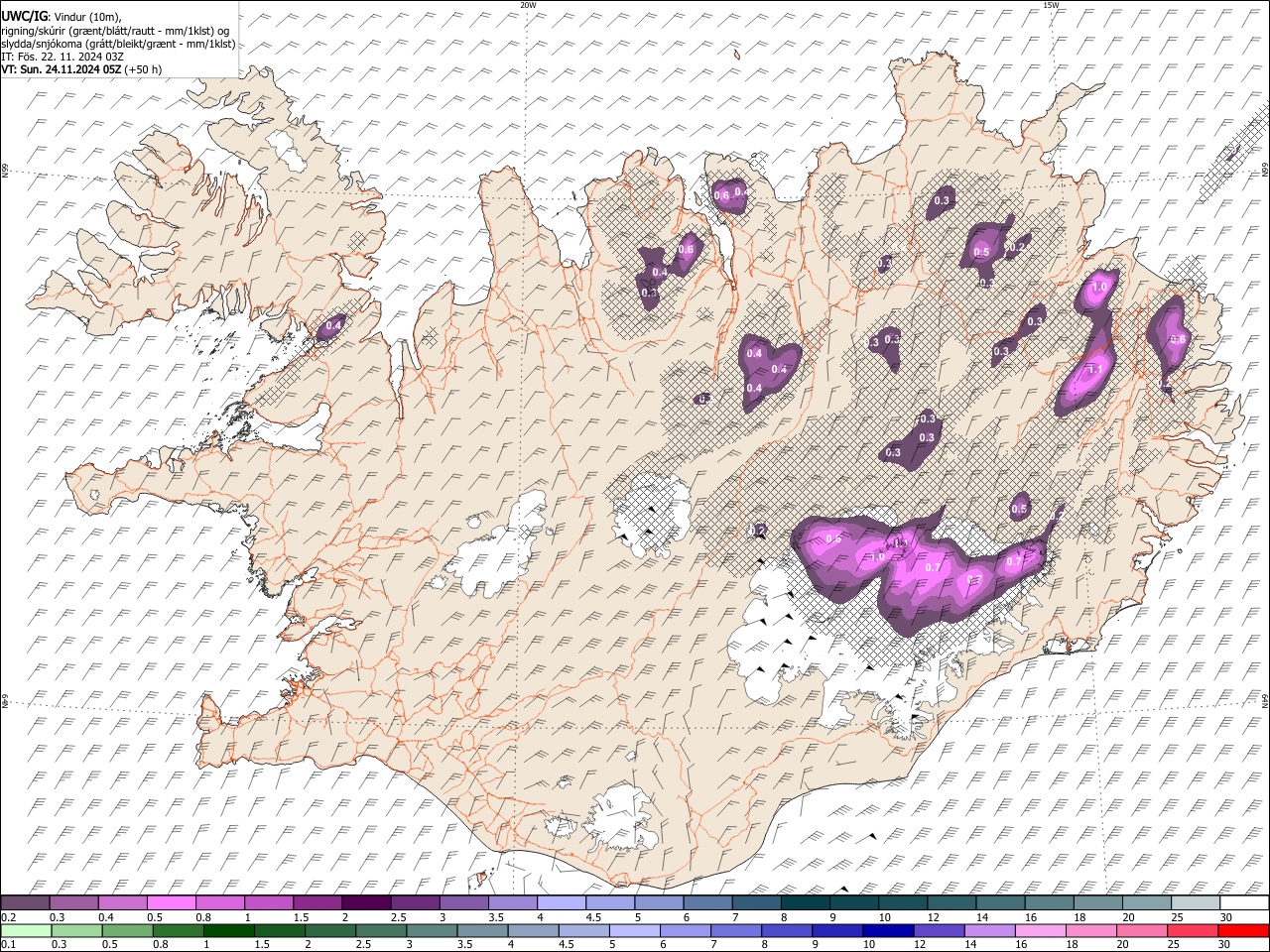Pick the darkest purple 2–2.5 top legend swatch
Viewport: 1270px width, 952px height.
coord(366,903)
